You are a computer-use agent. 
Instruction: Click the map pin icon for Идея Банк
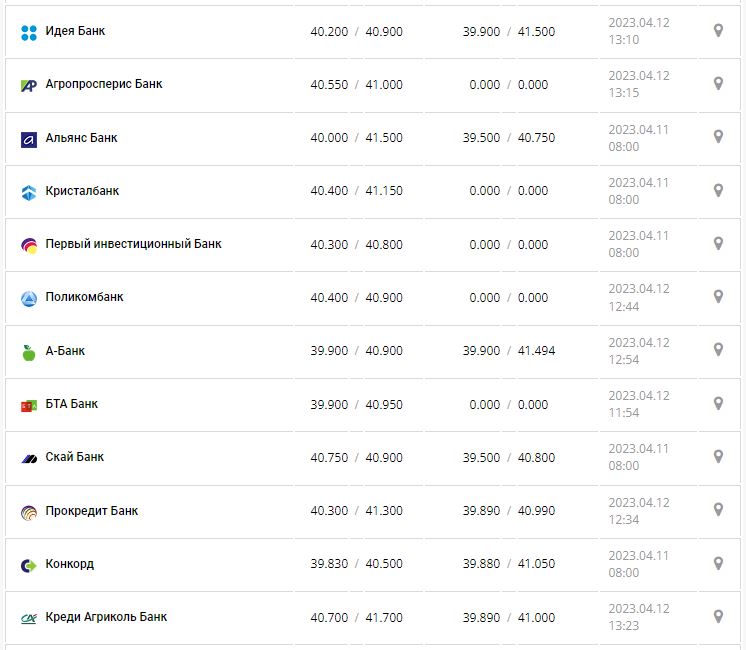[x=718, y=31]
